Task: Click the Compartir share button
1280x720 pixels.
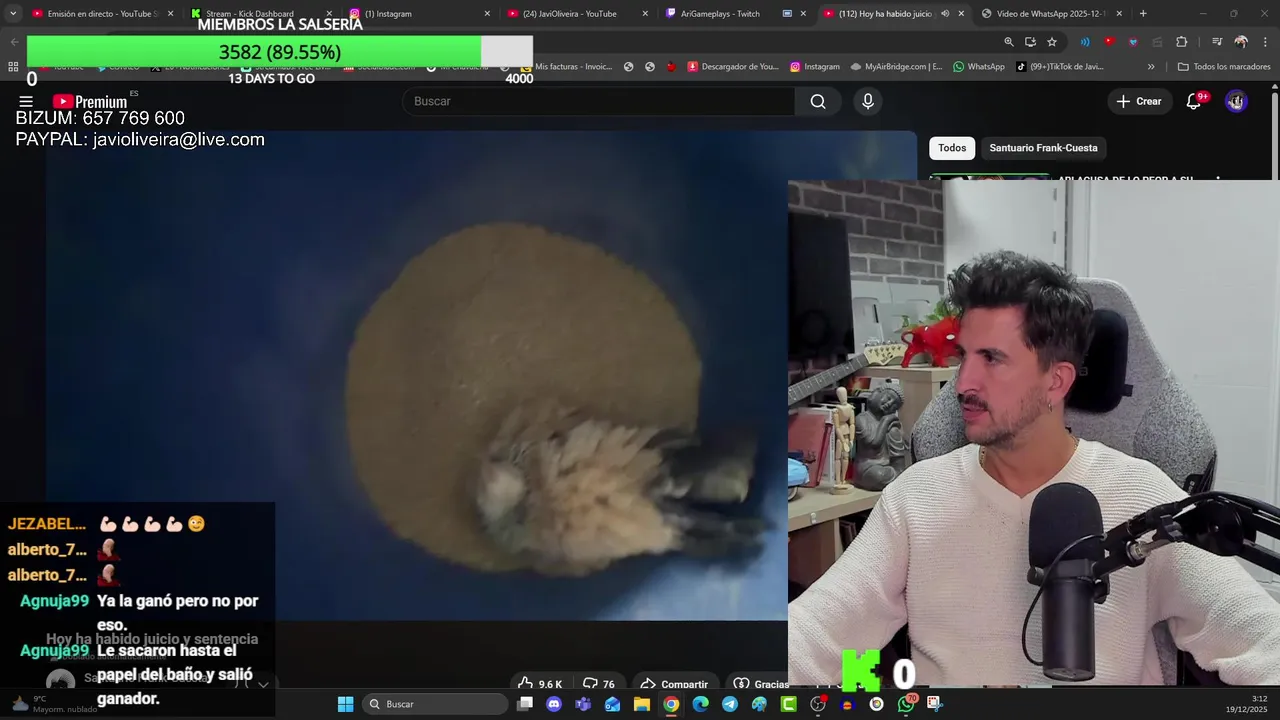Action: (674, 684)
